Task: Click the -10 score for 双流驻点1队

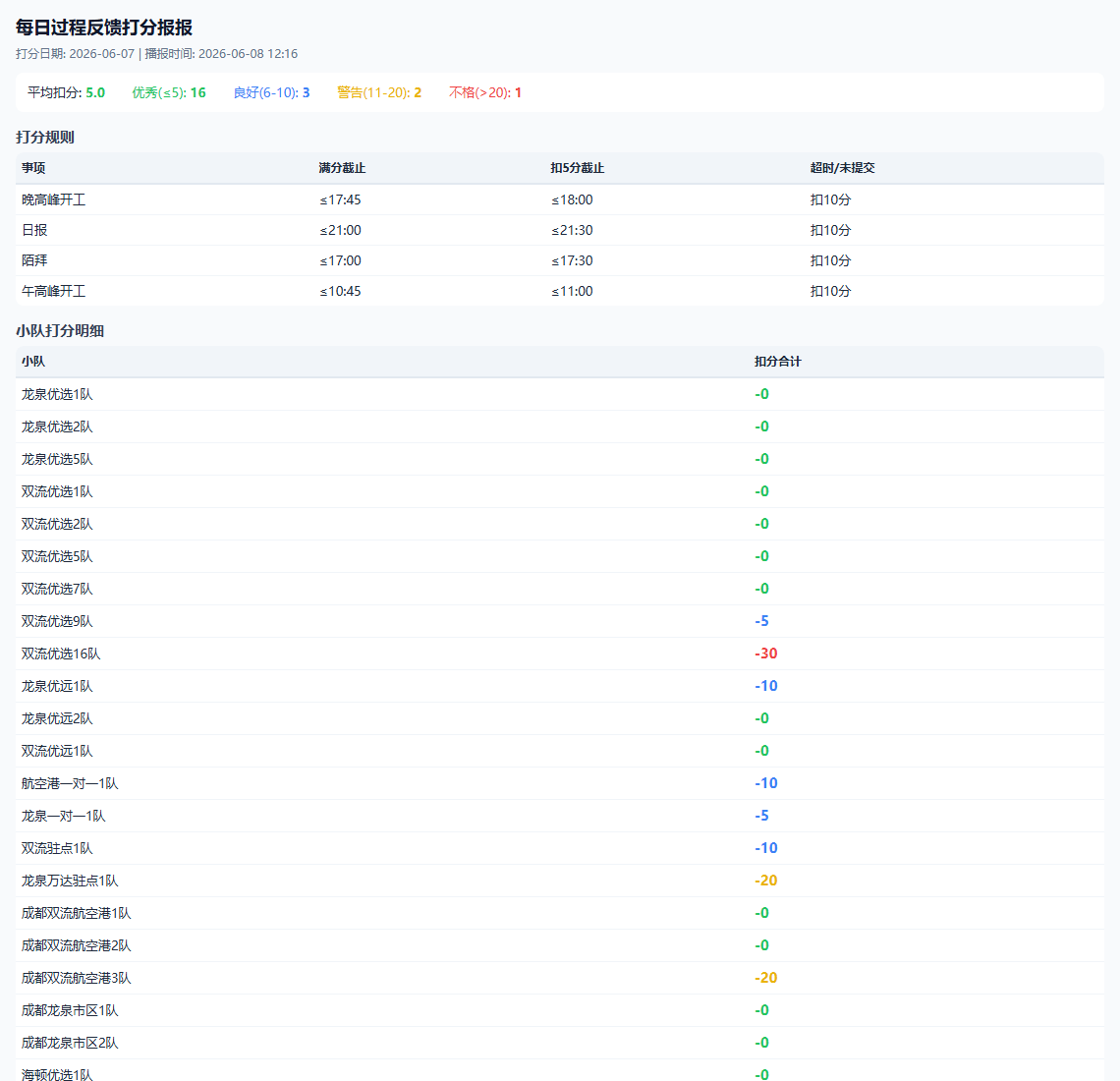Action: click(x=765, y=848)
